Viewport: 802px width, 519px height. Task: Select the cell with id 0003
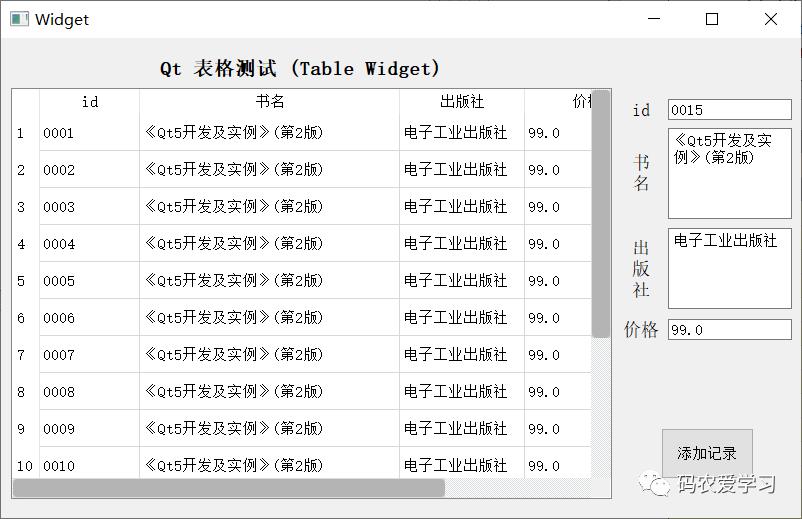90,207
